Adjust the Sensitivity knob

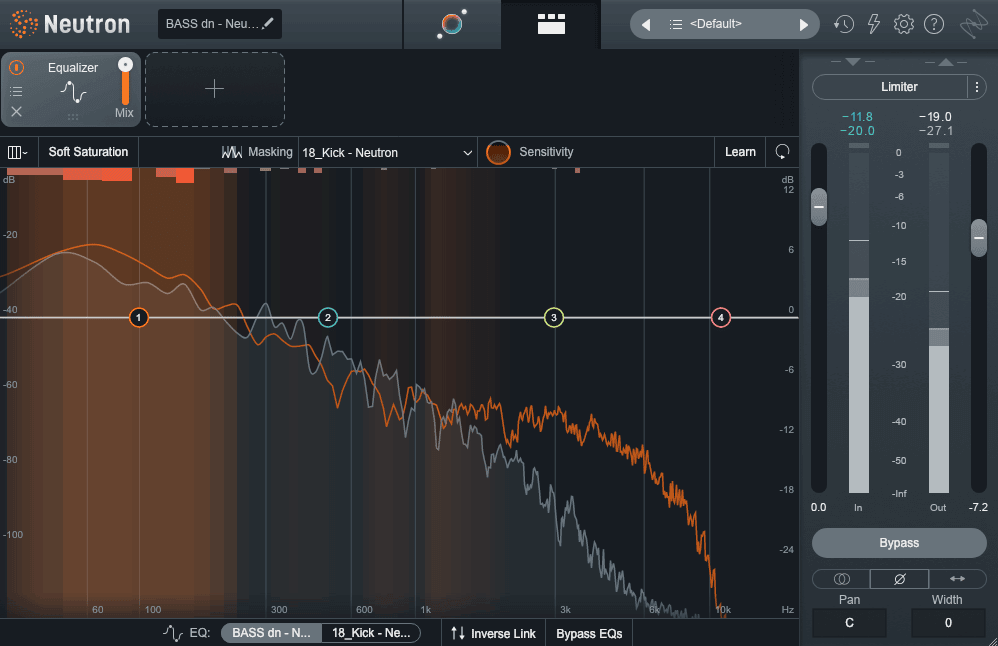pyautogui.click(x=498, y=152)
